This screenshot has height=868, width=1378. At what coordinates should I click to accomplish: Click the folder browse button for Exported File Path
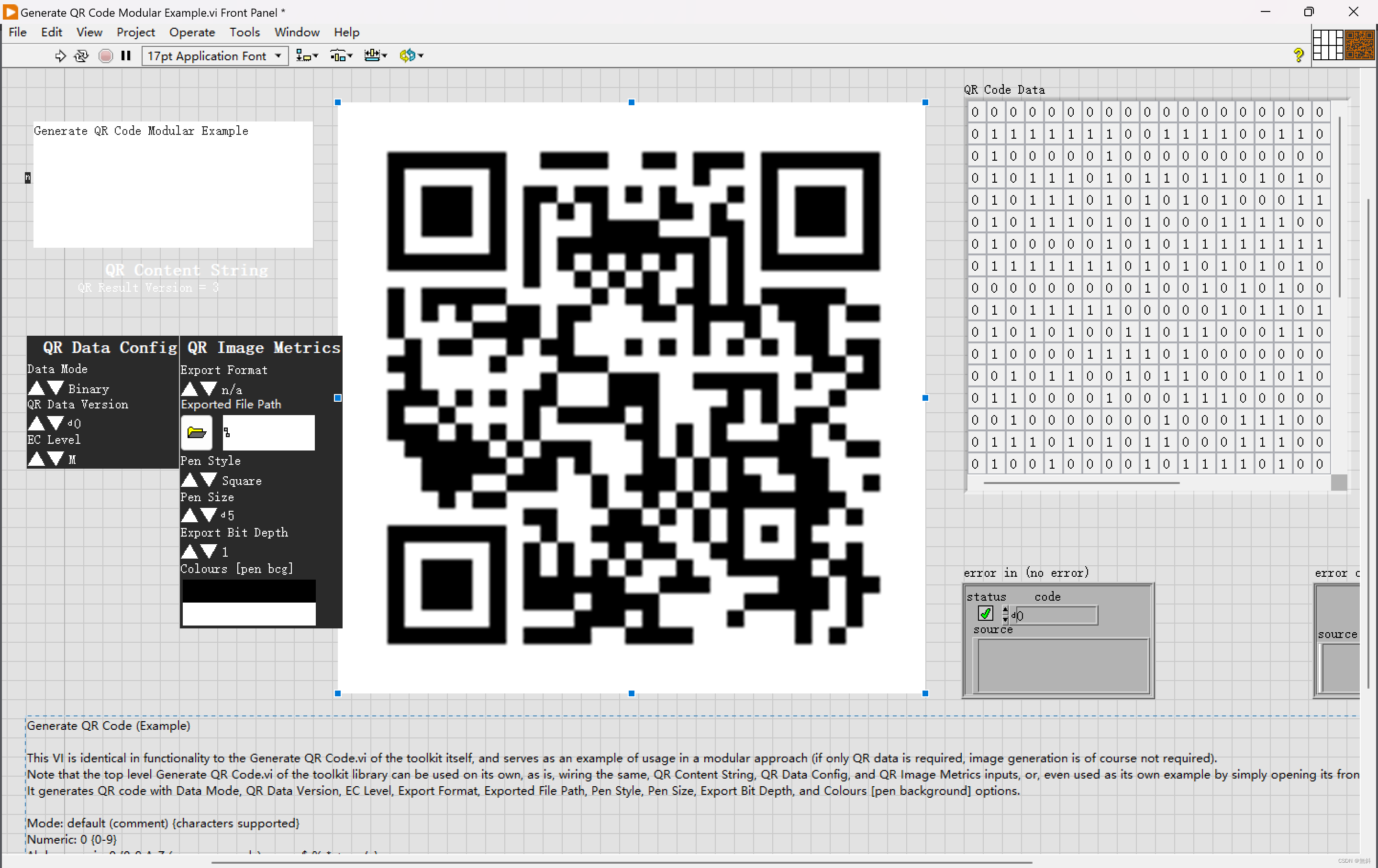pos(196,432)
